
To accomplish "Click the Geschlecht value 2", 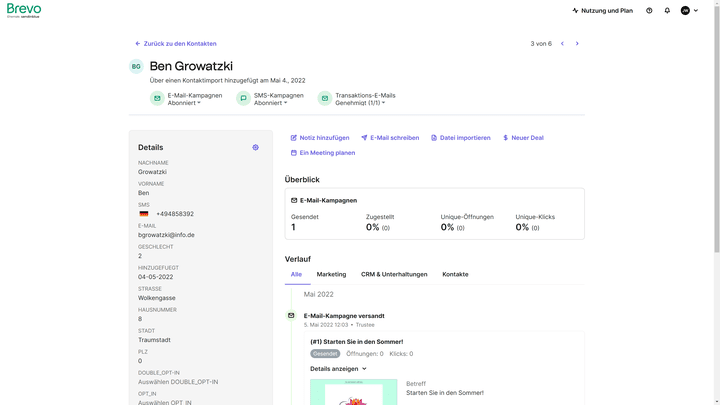I will click(140, 256).
